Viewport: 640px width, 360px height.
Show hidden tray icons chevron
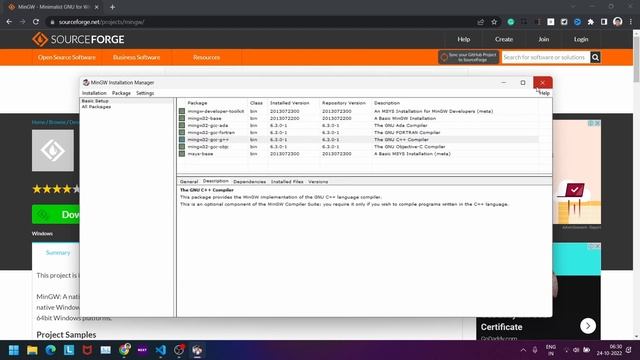pos(523,350)
